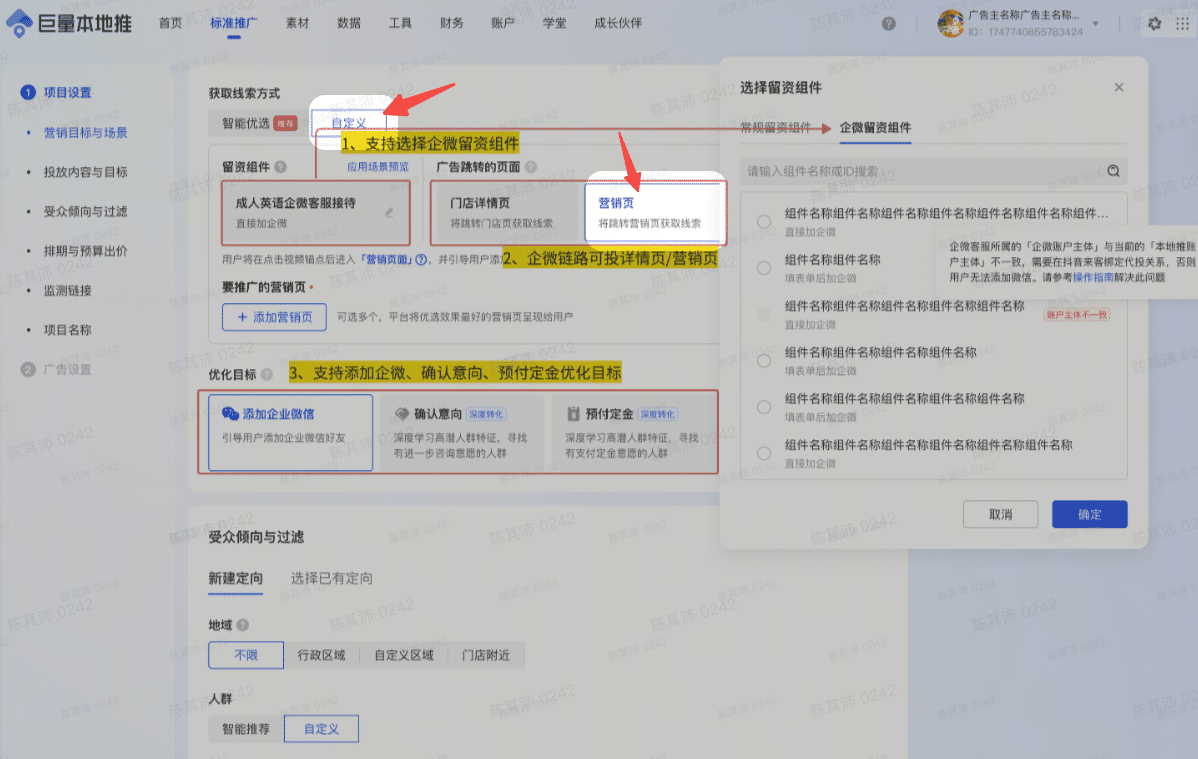Open the 素材 menu in top navigation
Image resolution: width=1198 pixels, height=759 pixels.
pyautogui.click(x=297, y=23)
